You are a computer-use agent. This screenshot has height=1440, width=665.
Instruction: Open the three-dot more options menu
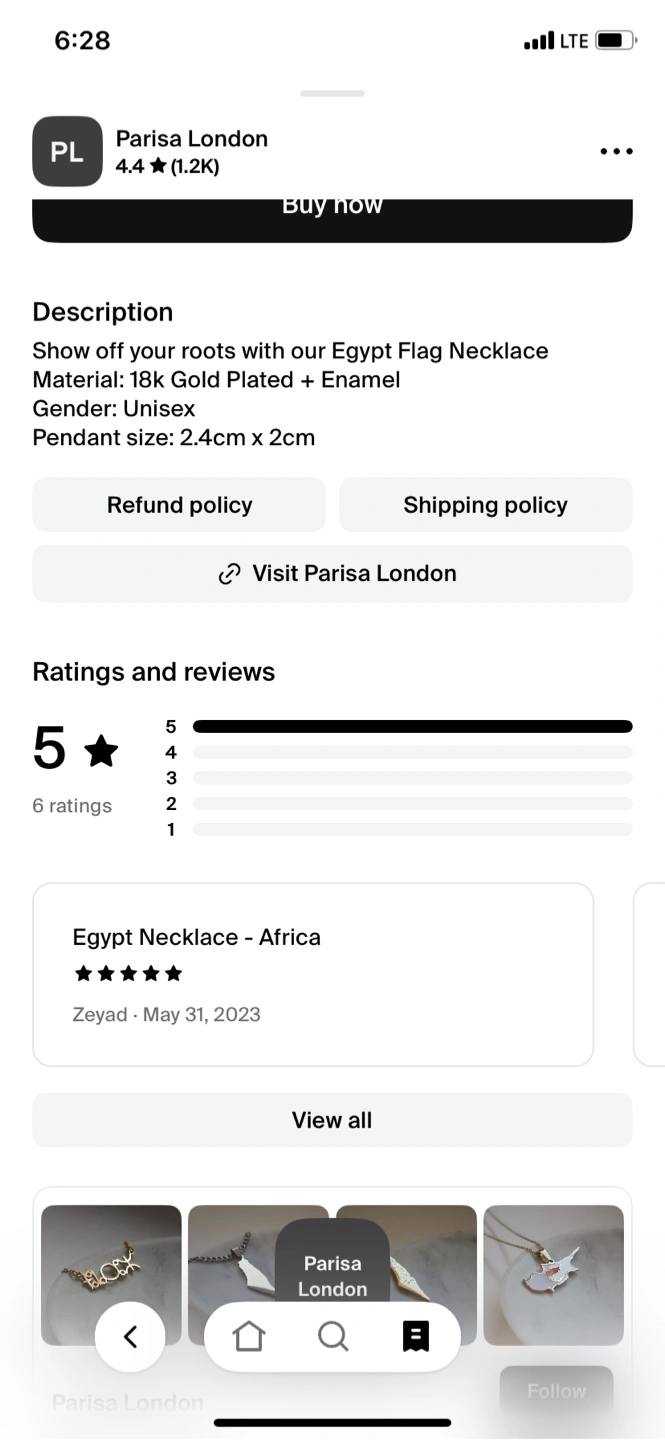[x=616, y=152]
